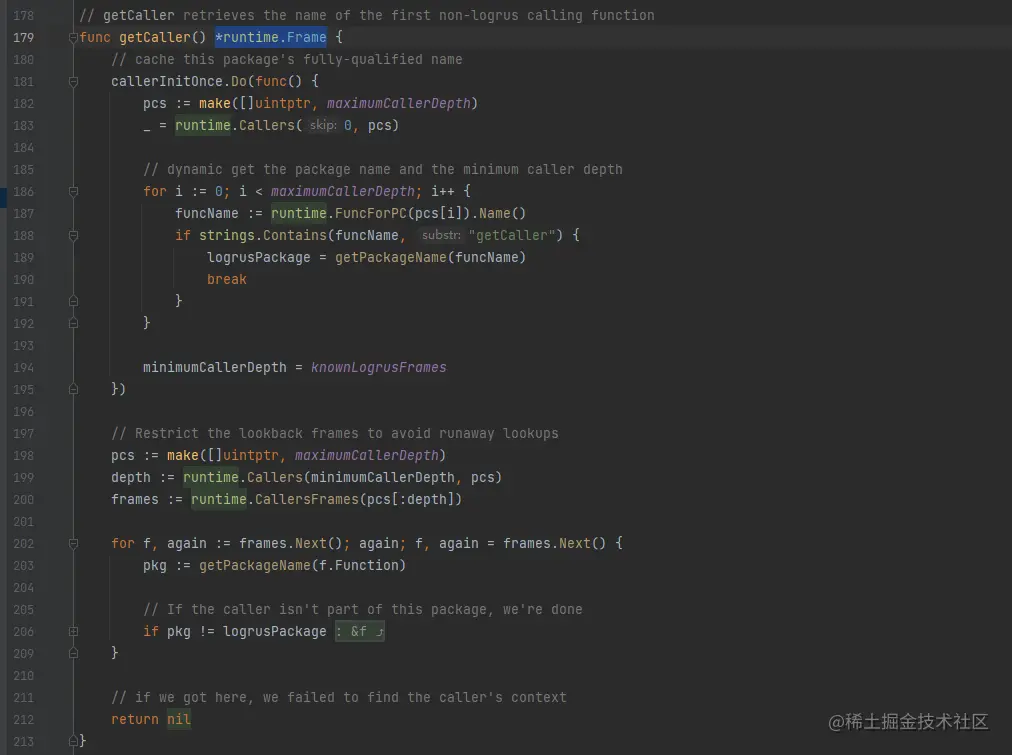This screenshot has height=755, width=1012.
Task: Click minimumCallerDepth assignment on line 194
Action: point(214,367)
